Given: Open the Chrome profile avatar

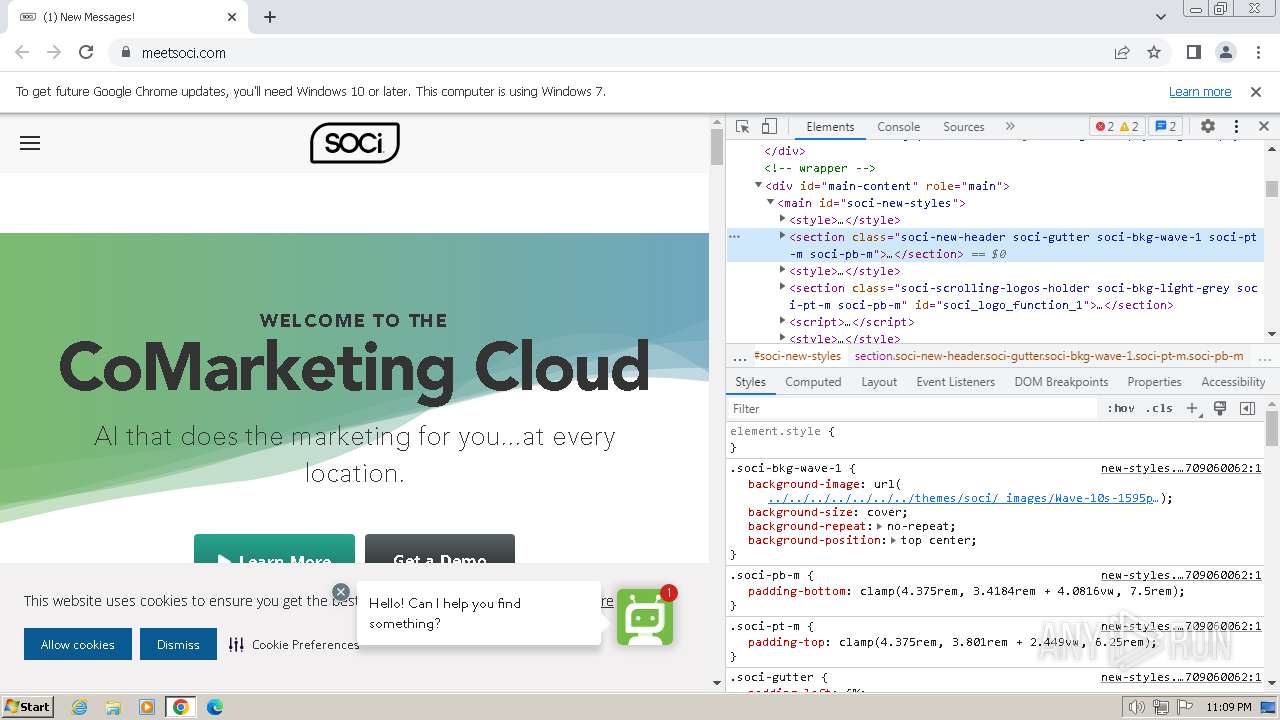Looking at the screenshot, I should (1225, 52).
